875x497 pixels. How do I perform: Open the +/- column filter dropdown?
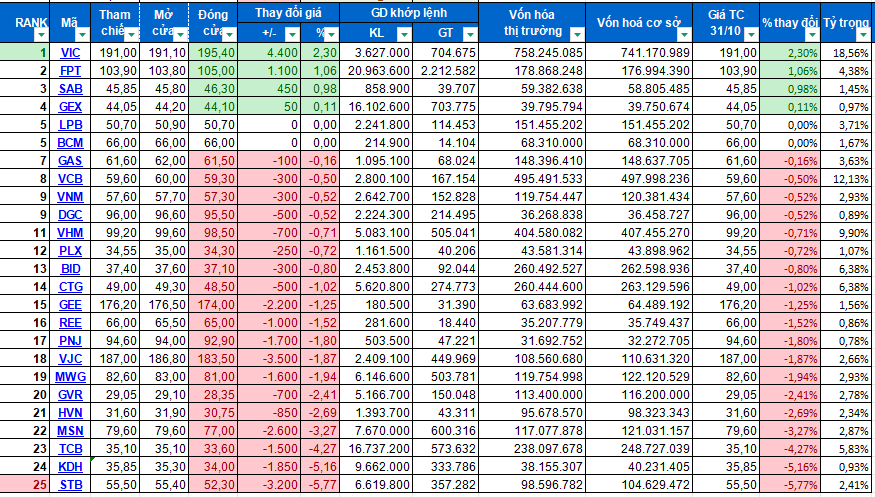[292, 35]
